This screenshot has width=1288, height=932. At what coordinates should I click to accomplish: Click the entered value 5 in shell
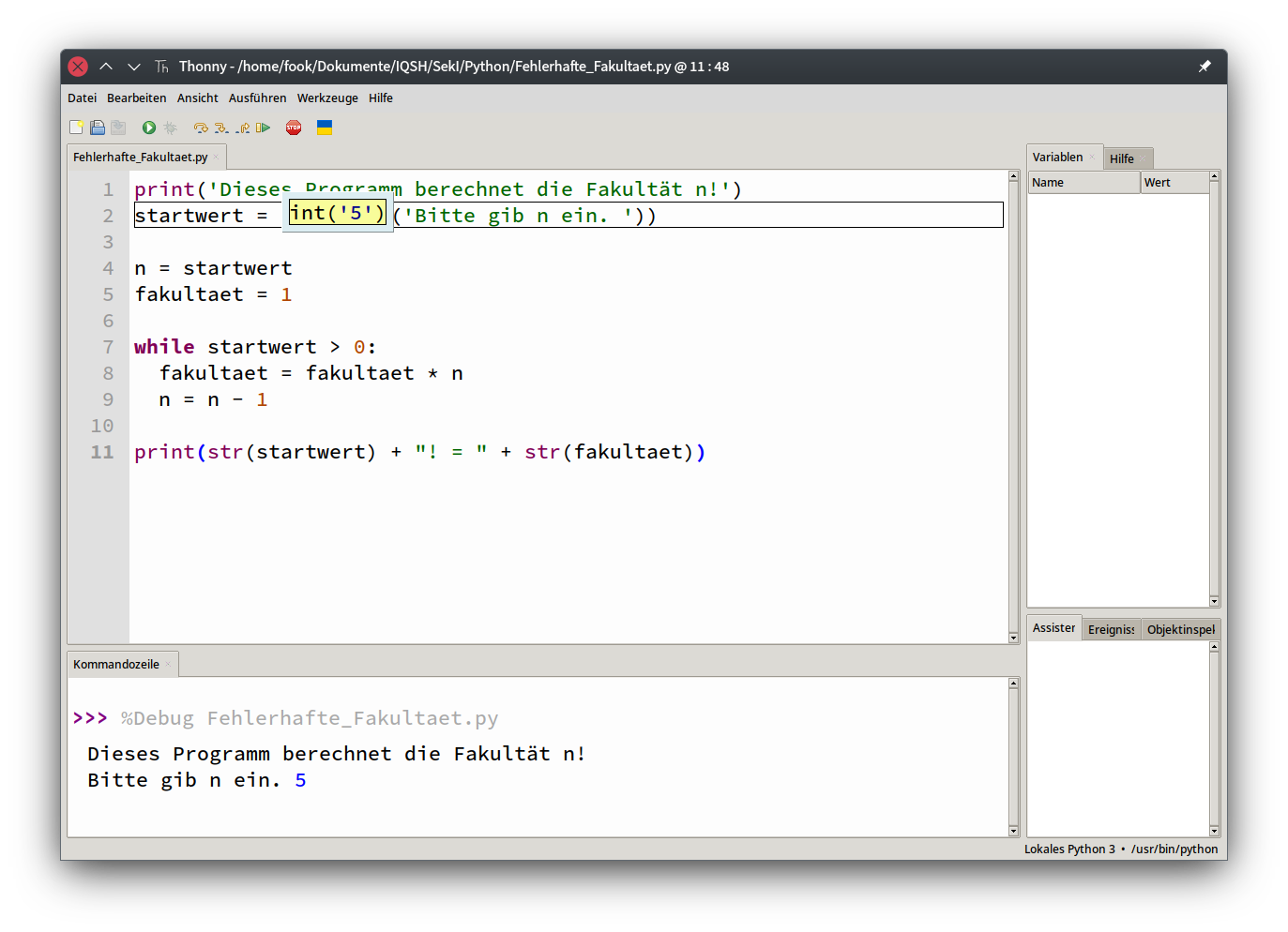[x=300, y=780]
